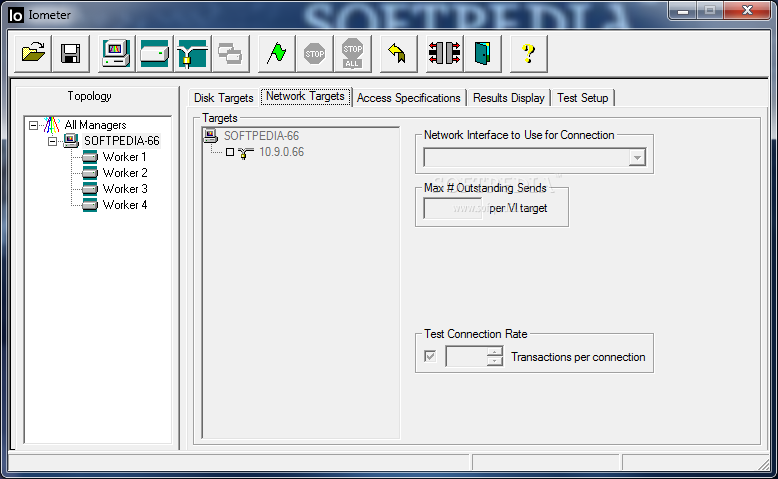Screen dimensions: 778x479
Task: Open the Network Interface dropdown arrow
Action: point(637,158)
